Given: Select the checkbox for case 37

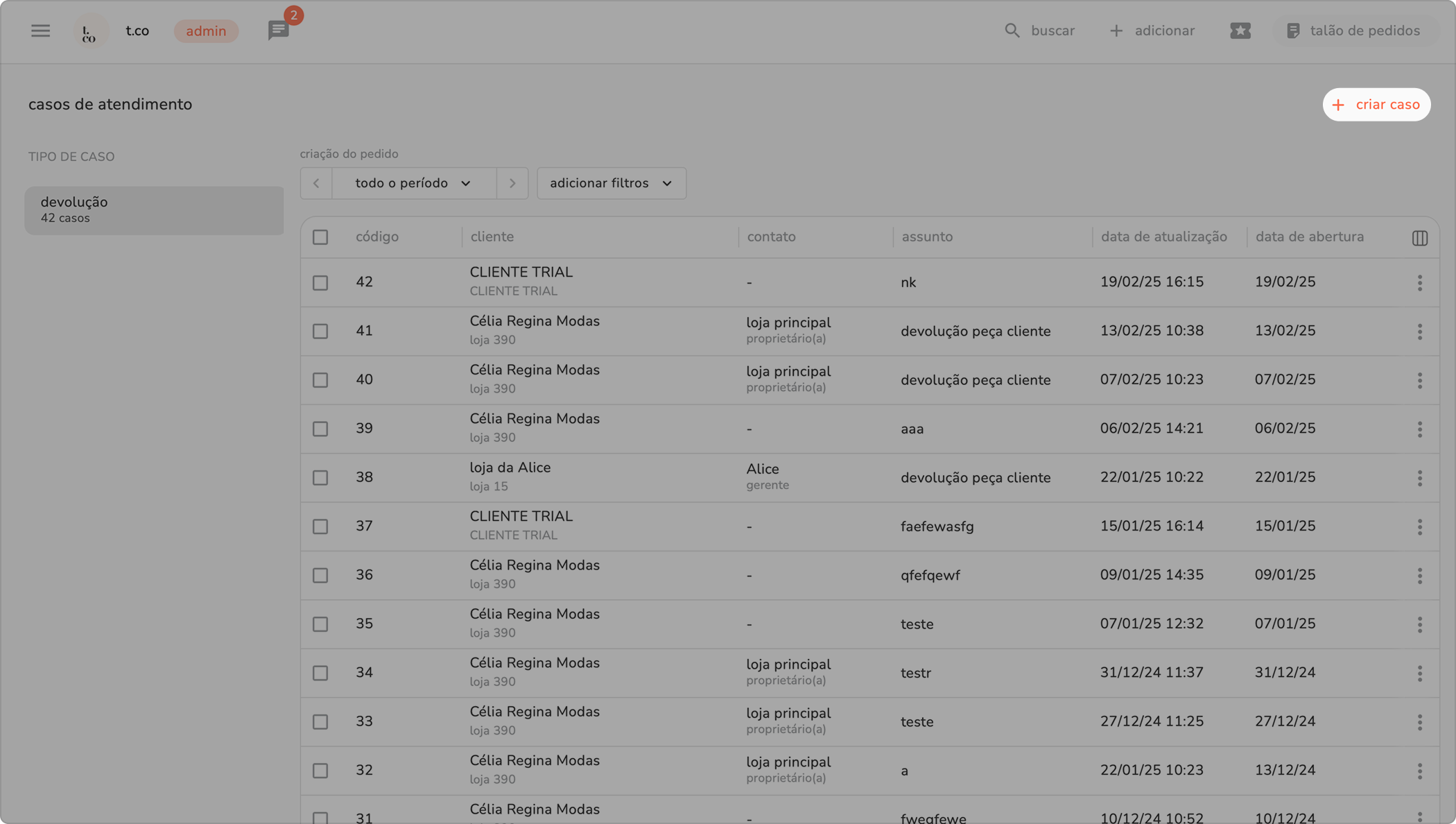Looking at the screenshot, I should click(320, 527).
